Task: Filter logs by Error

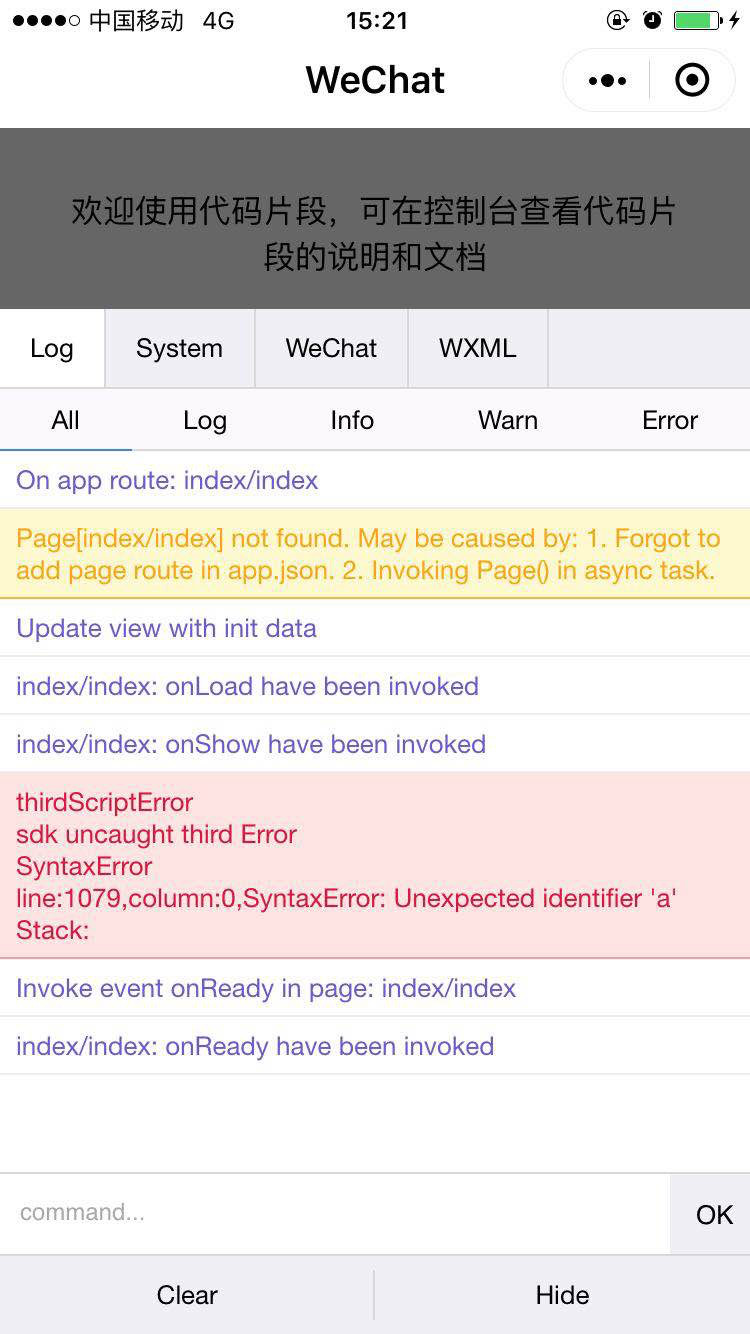Action: point(670,420)
